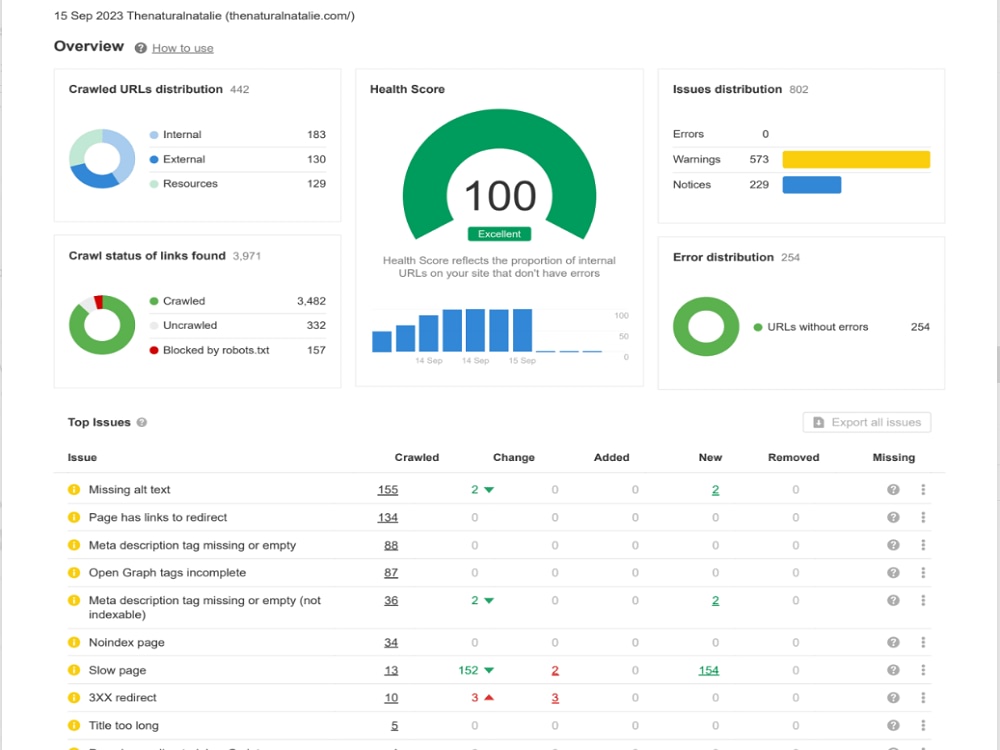Open kebab menu in the row with 88 crawled

coord(923,545)
